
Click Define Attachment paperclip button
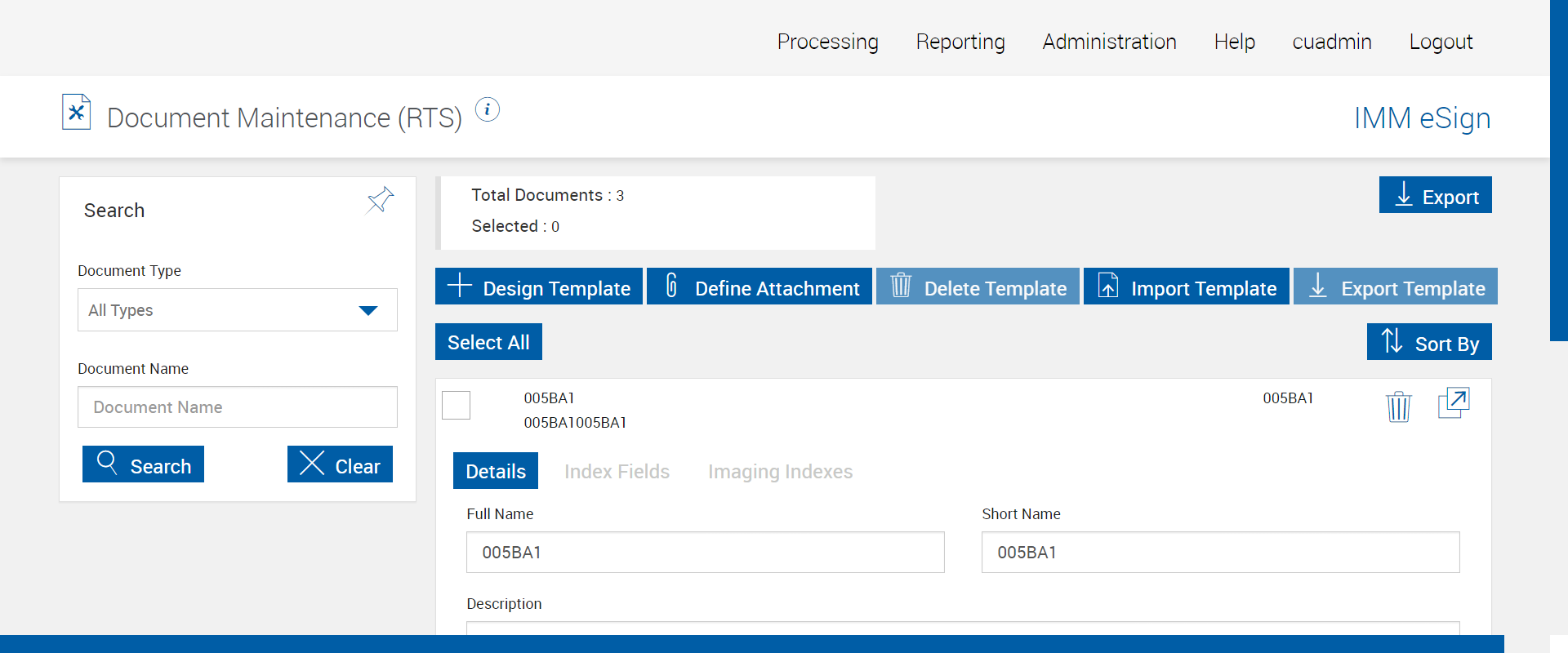point(759,287)
